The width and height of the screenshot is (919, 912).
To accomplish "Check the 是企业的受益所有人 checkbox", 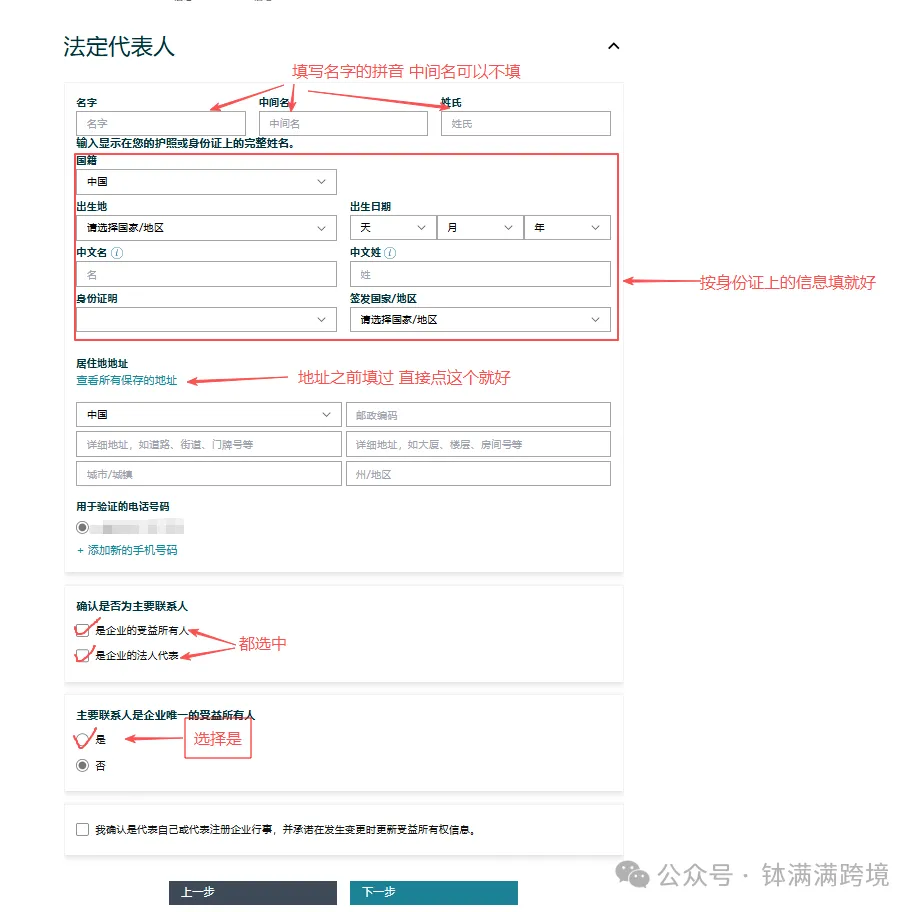I will 82,631.
